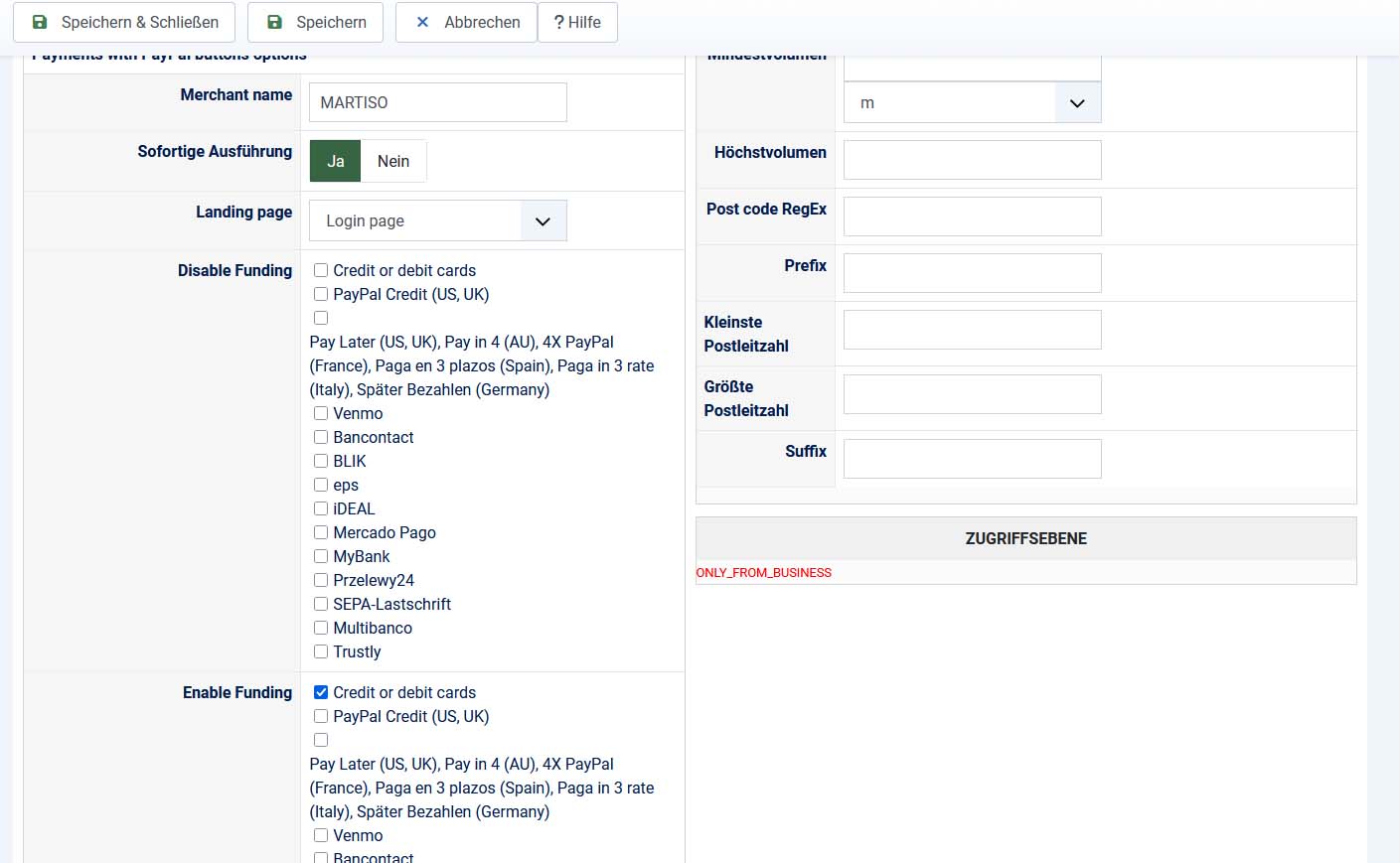Viewport: 1400px width, 863px height.
Task: Click the Höchstvolumen input field
Action: (x=972, y=160)
